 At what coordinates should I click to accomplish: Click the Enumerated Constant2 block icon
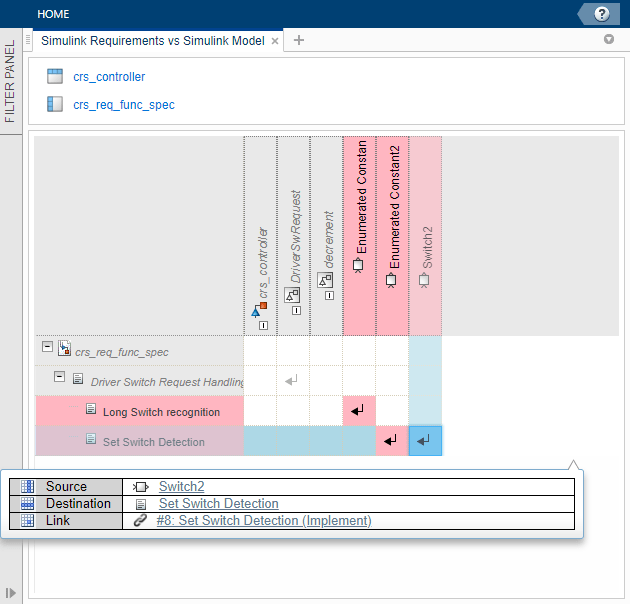(391, 280)
